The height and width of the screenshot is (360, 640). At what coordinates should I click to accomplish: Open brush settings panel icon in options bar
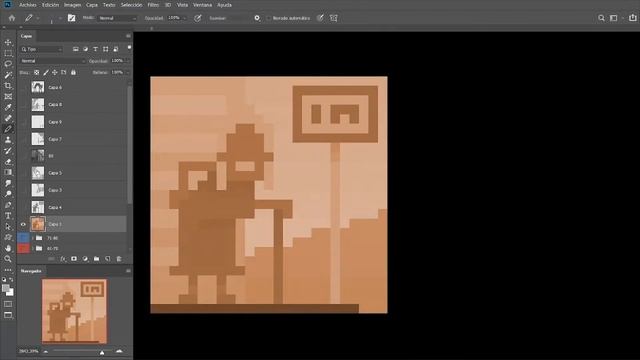point(71,18)
